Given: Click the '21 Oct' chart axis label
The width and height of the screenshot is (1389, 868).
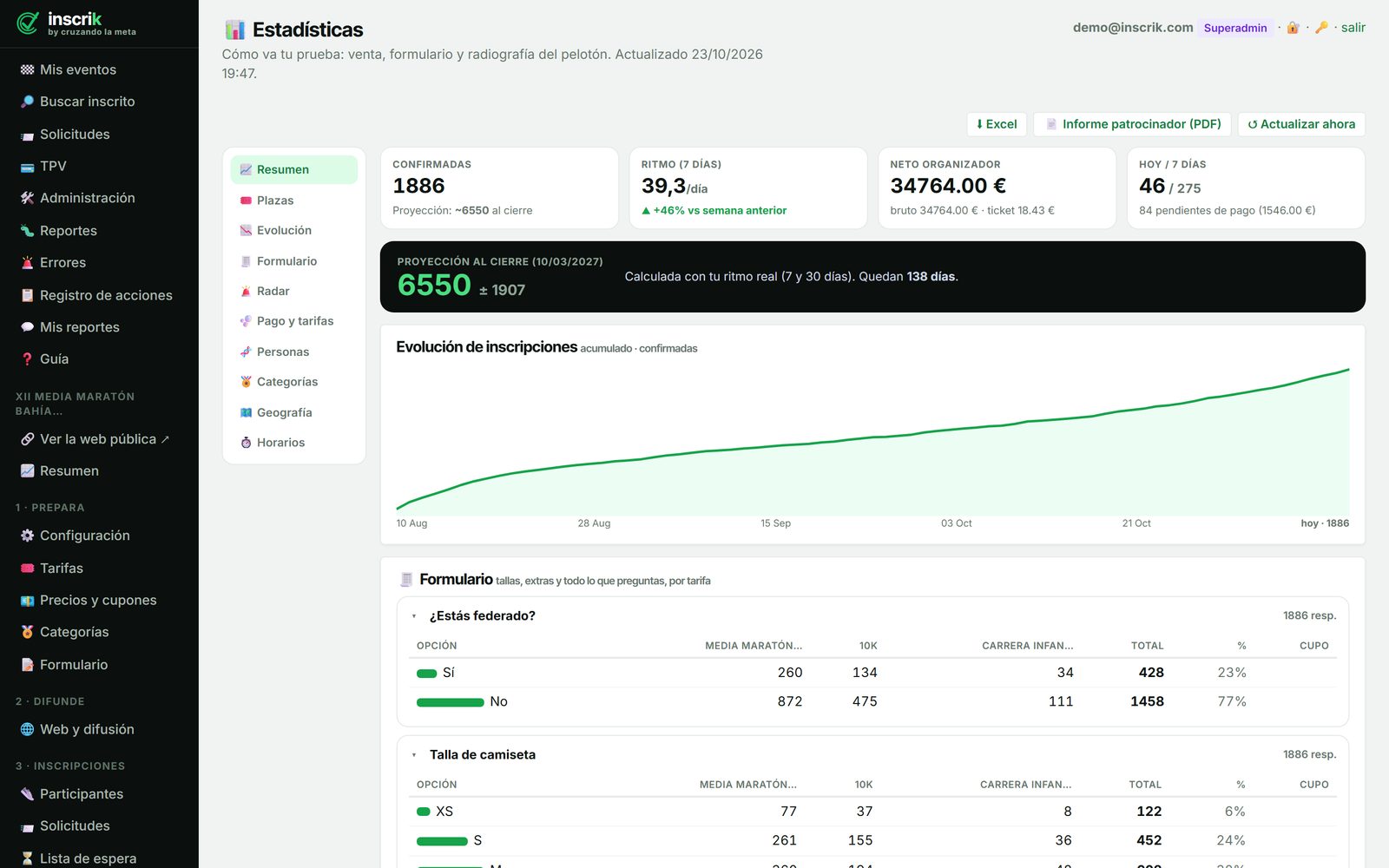Looking at the screenshot, I should [1136, 523].
